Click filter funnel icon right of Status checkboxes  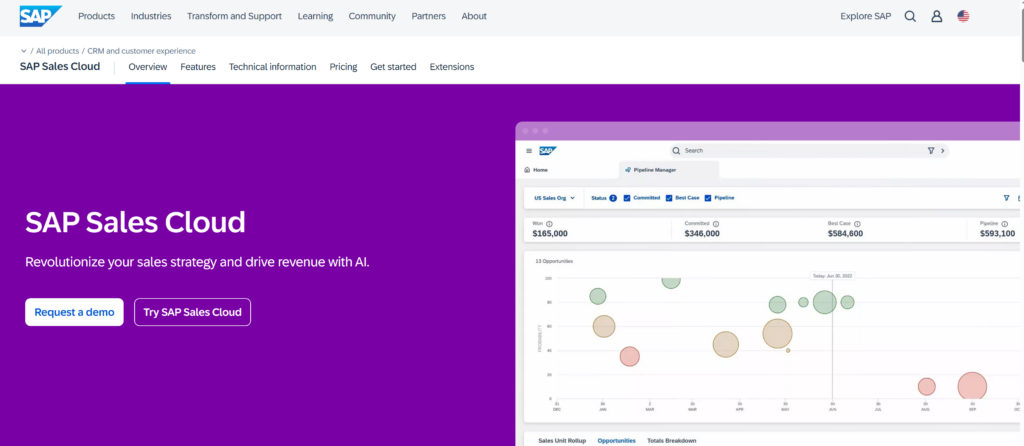pos(1006,198)
